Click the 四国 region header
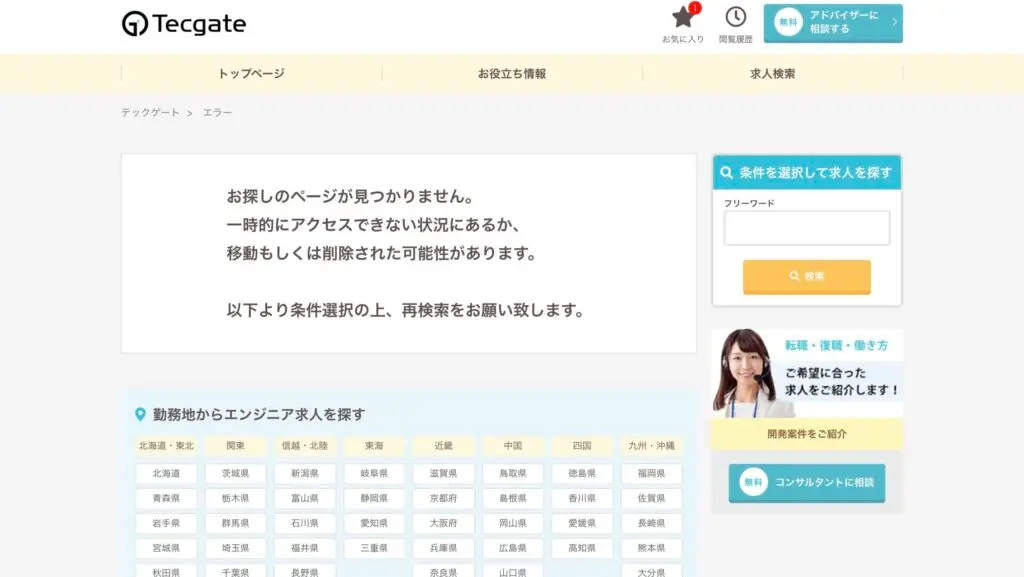The width and height of the screenshot is (1024, 577). point(582,446)
